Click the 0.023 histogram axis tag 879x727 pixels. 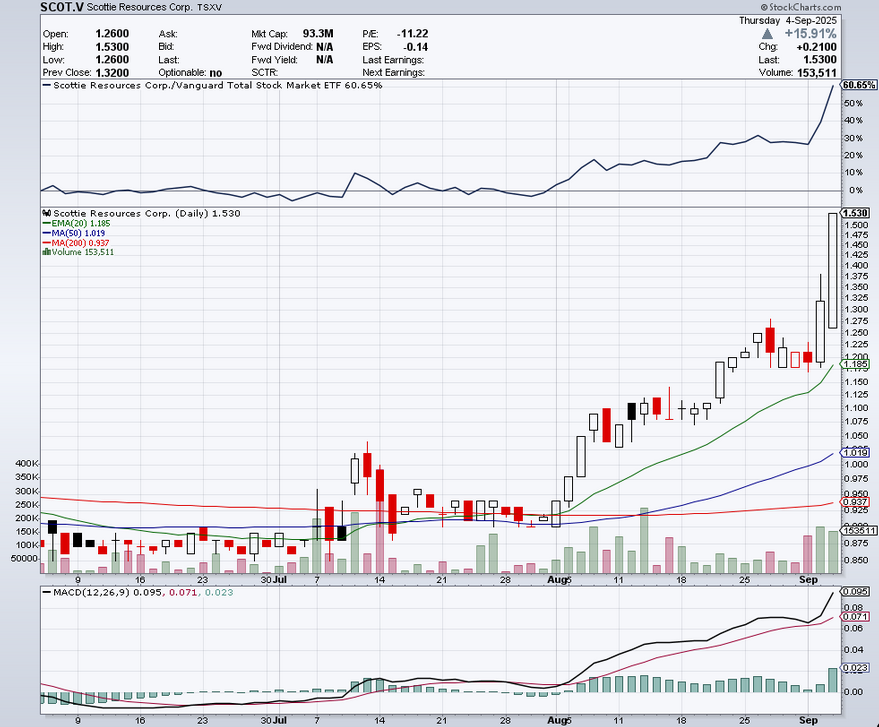pyautogui.click(x=855, y=668)
